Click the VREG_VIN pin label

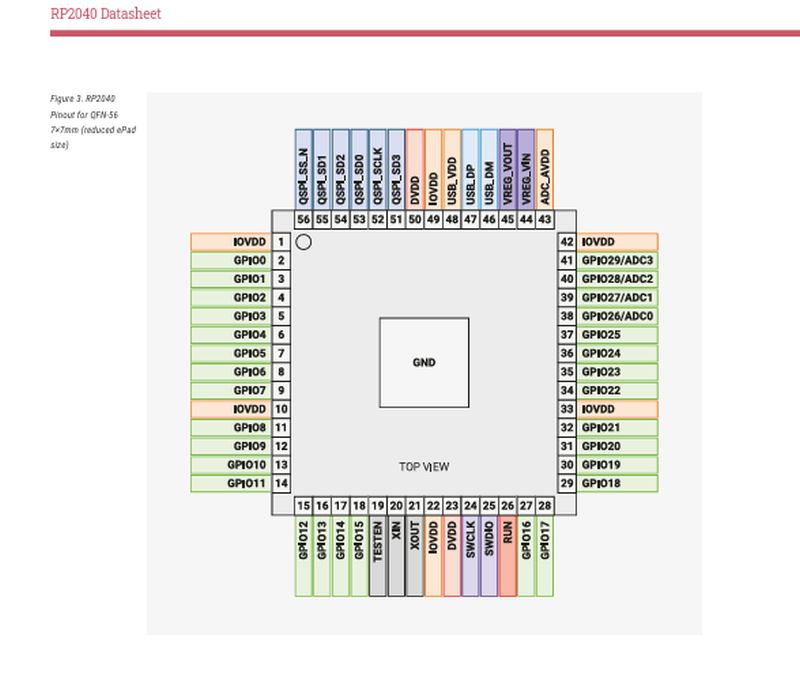click(526, 169)
